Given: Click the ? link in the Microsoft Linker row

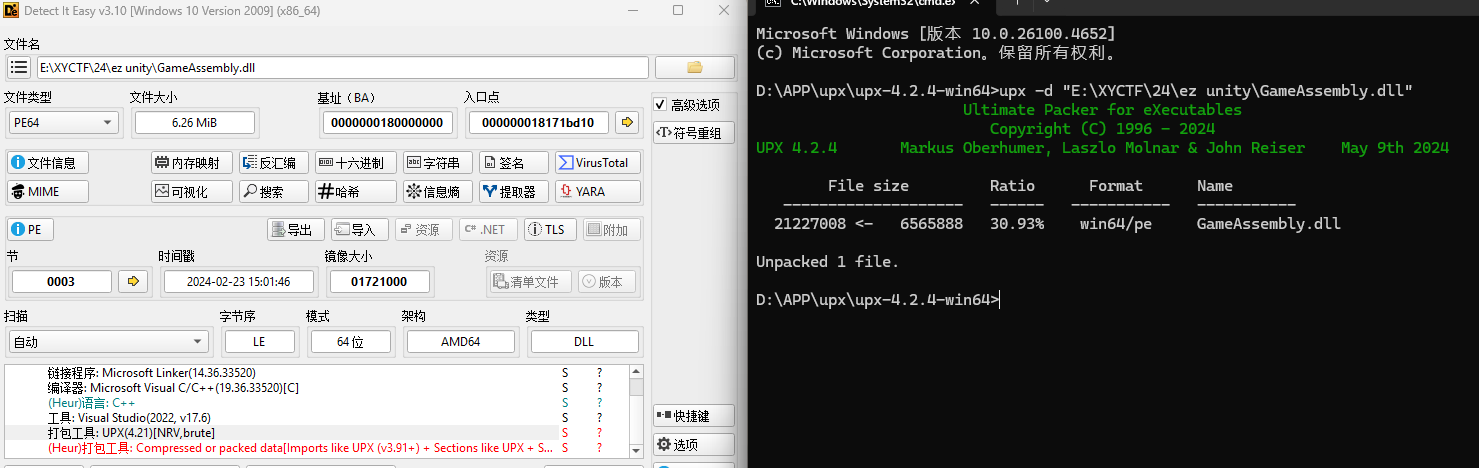Looking at the screenshot, I should click(599, 372).
